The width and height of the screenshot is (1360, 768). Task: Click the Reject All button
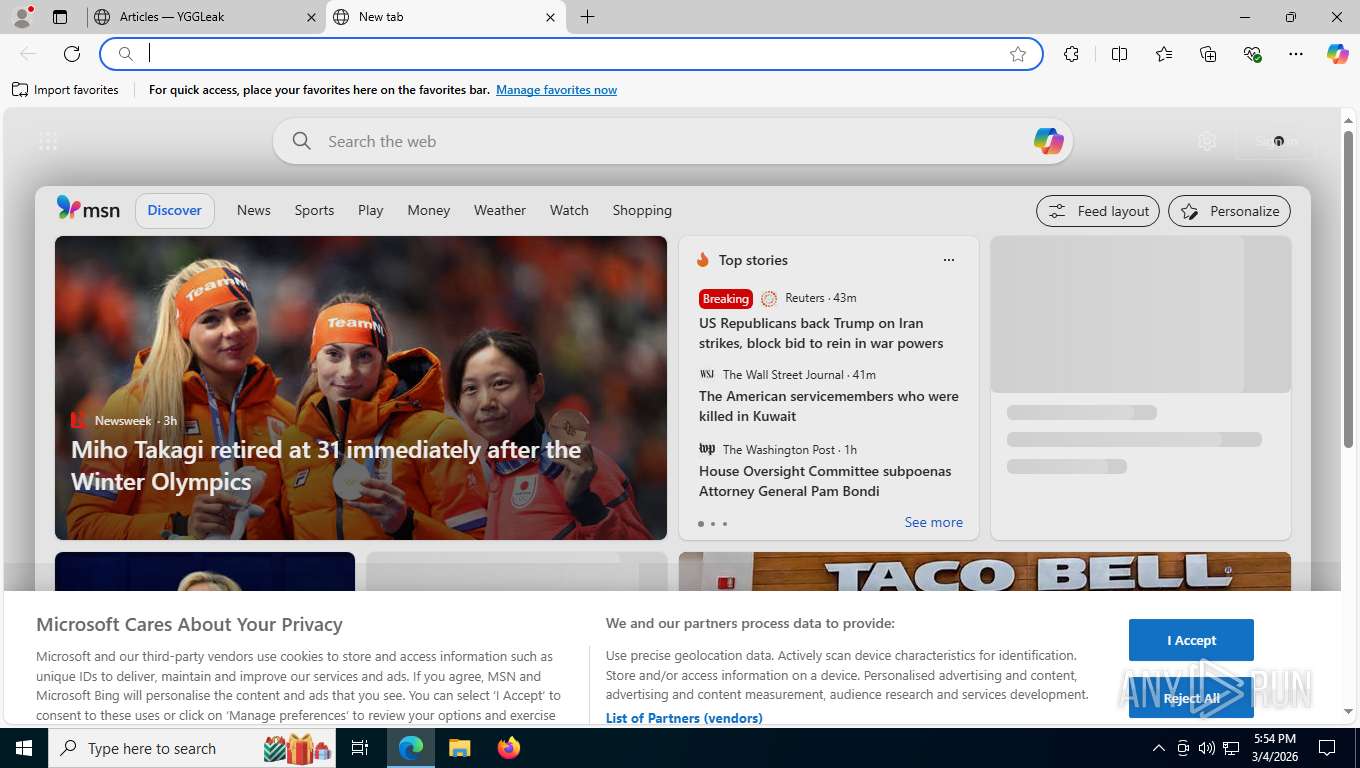pyautogui.click(x=1191, y=698)
